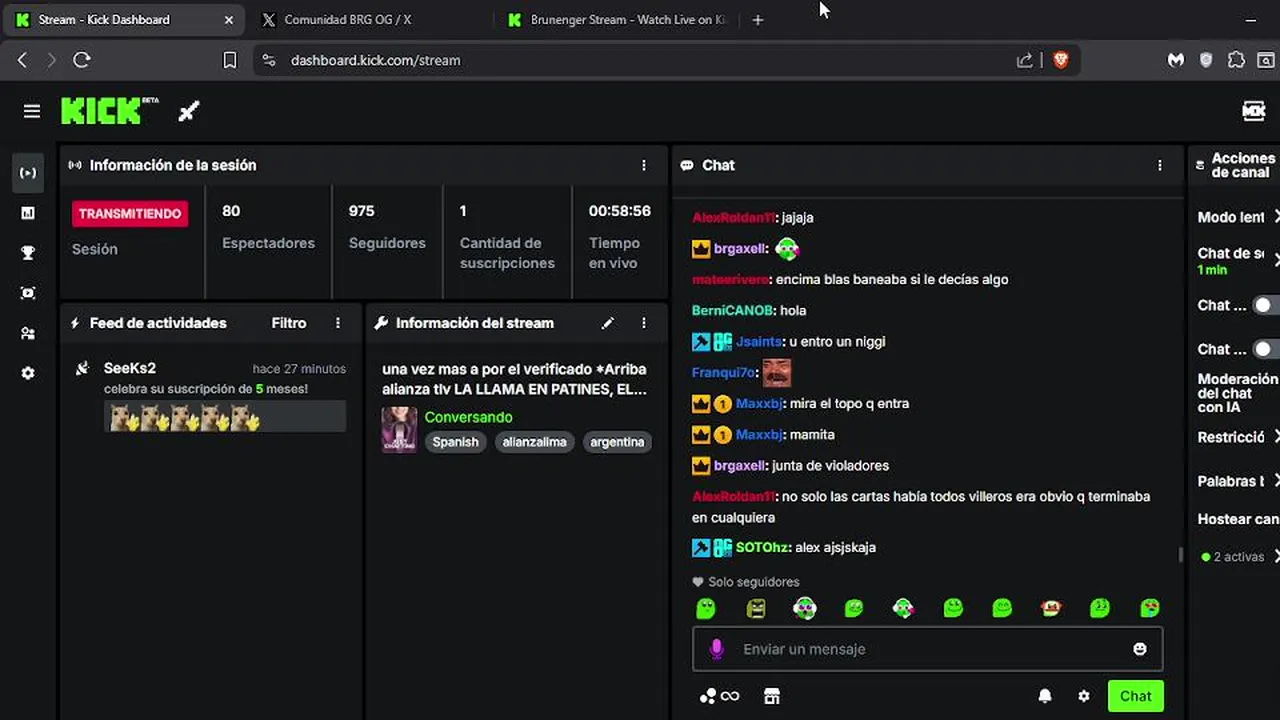Viewport: 1280px width, 720px height.
Task: Open a new browser tab
Action: point(758,20)
